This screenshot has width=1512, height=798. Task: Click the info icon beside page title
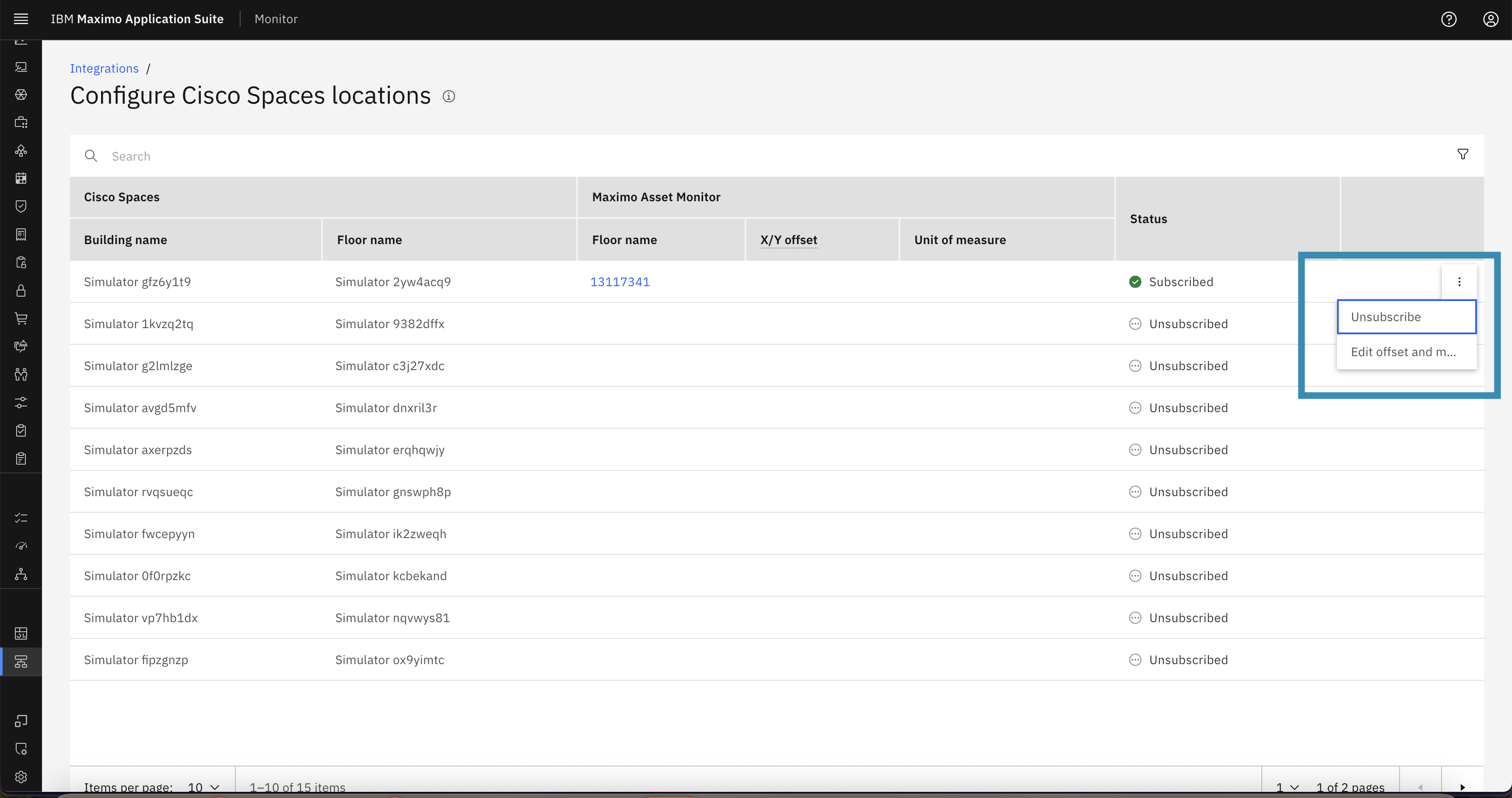click(x=449, y=96)
